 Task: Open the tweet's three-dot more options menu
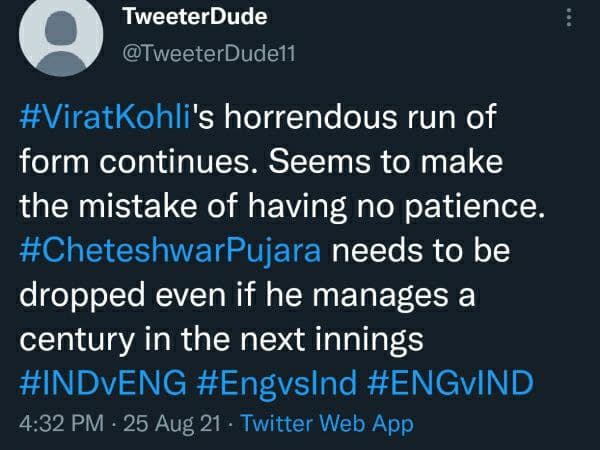[568, 17]
